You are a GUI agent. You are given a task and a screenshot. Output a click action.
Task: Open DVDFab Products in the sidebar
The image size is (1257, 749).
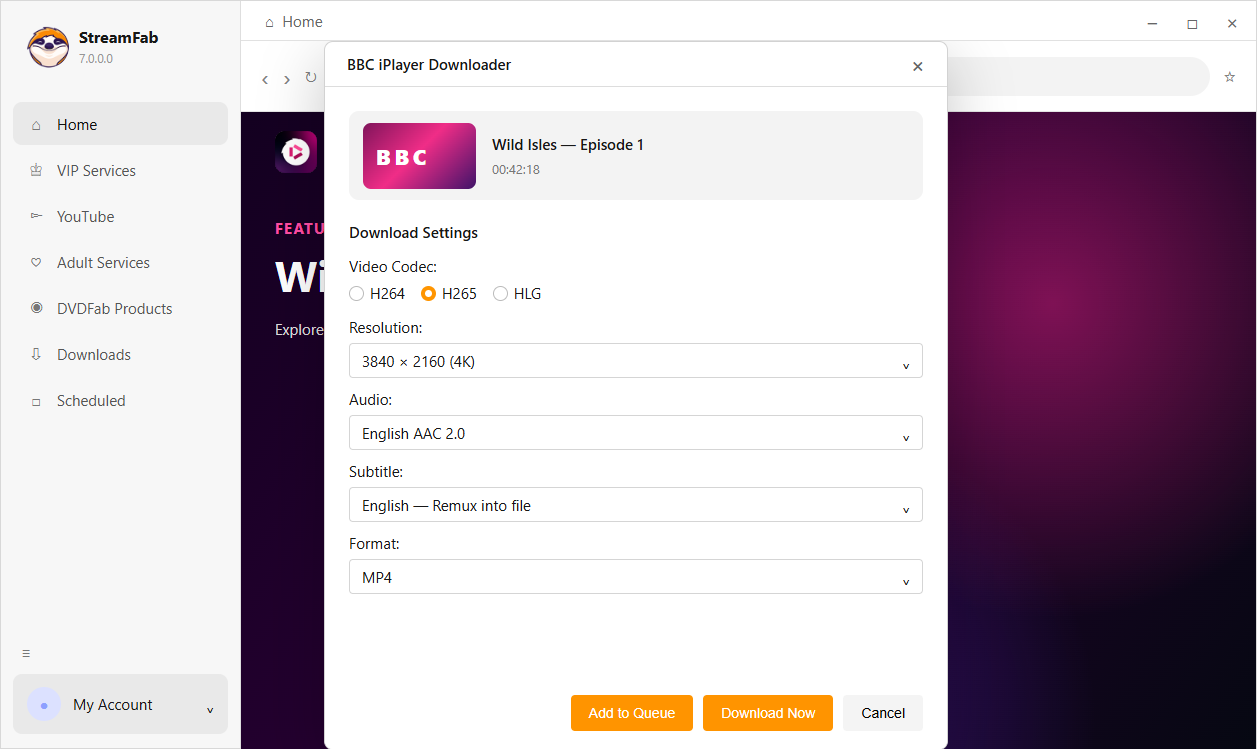[120, 309]
